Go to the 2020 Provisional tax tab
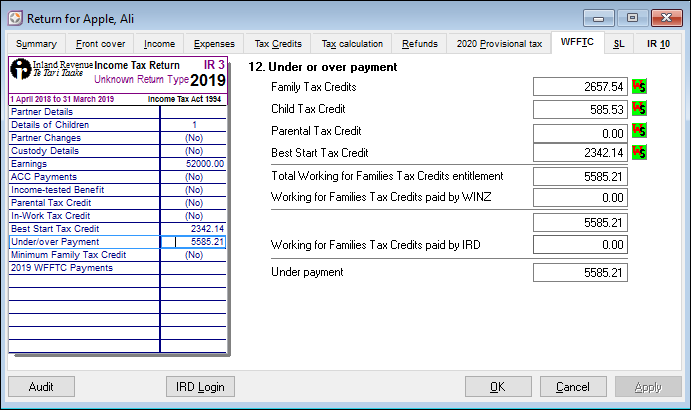Image resolution: width=691 pixels, height=410 pixels. pyautogui.click(x=499, y=44)
